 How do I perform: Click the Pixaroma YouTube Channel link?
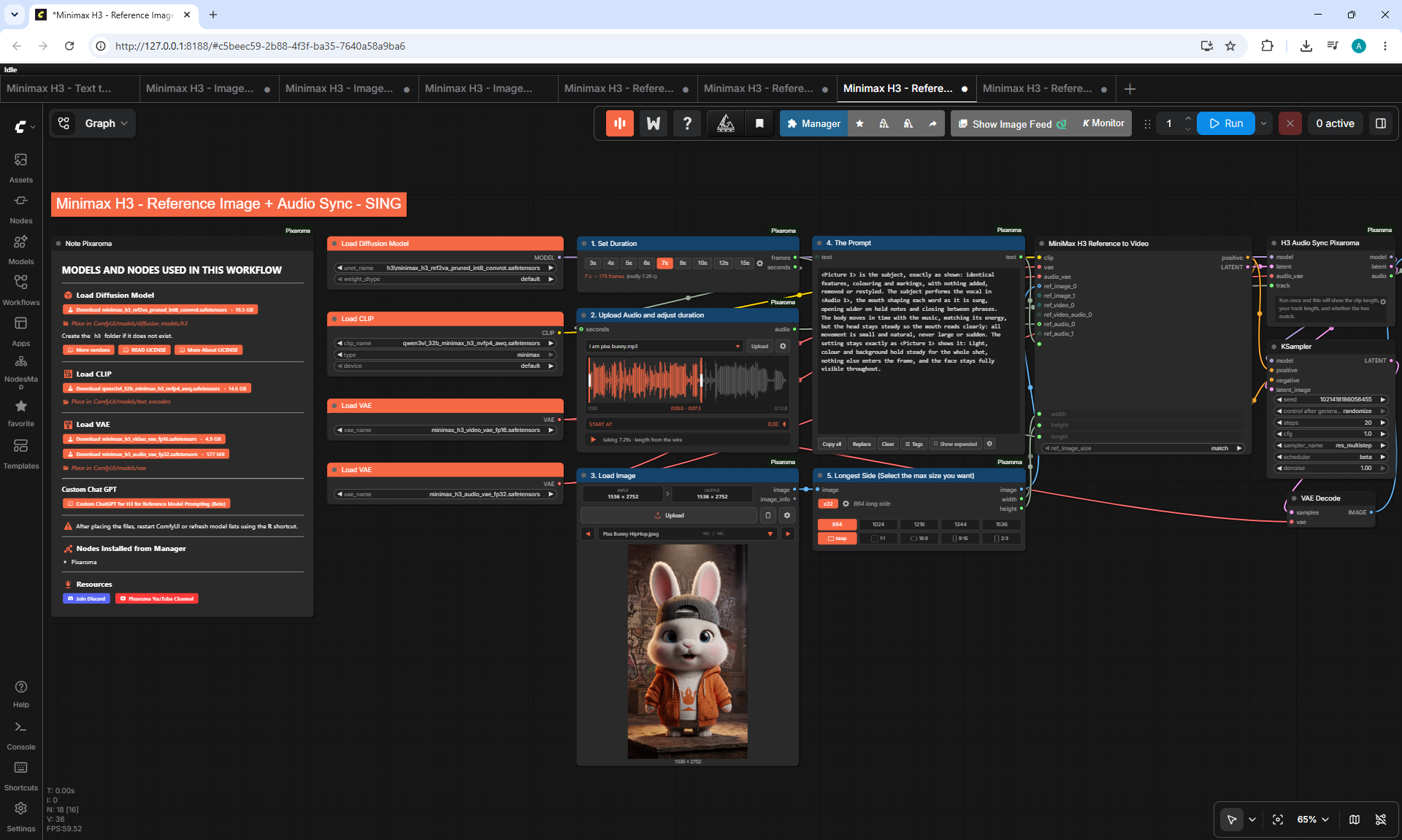tap(157, 598)
